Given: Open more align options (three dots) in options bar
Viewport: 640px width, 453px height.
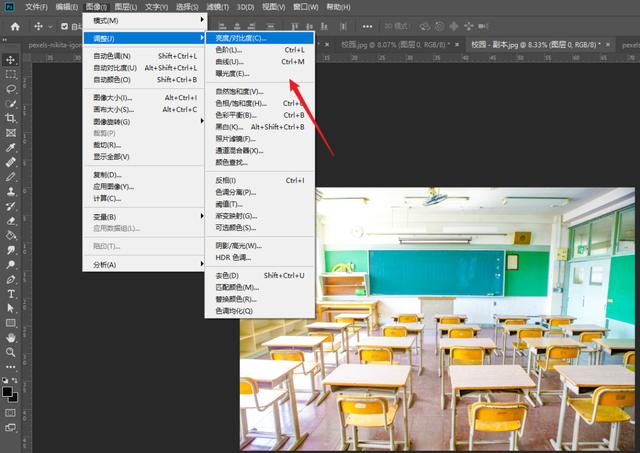Looking at the screenshot, I should click(x=367, y=27).
